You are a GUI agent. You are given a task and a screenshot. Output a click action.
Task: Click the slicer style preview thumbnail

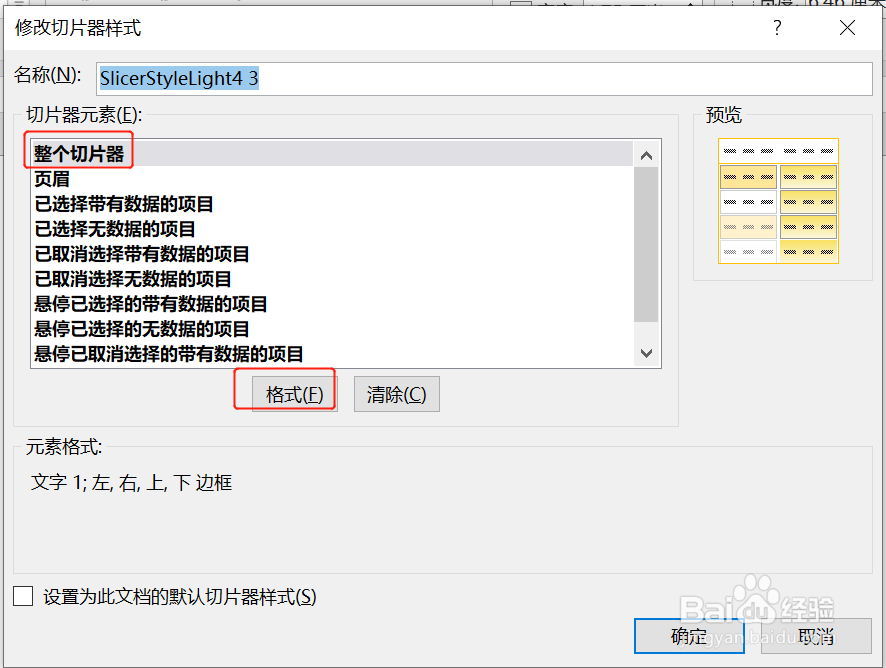tap(778, 201)
